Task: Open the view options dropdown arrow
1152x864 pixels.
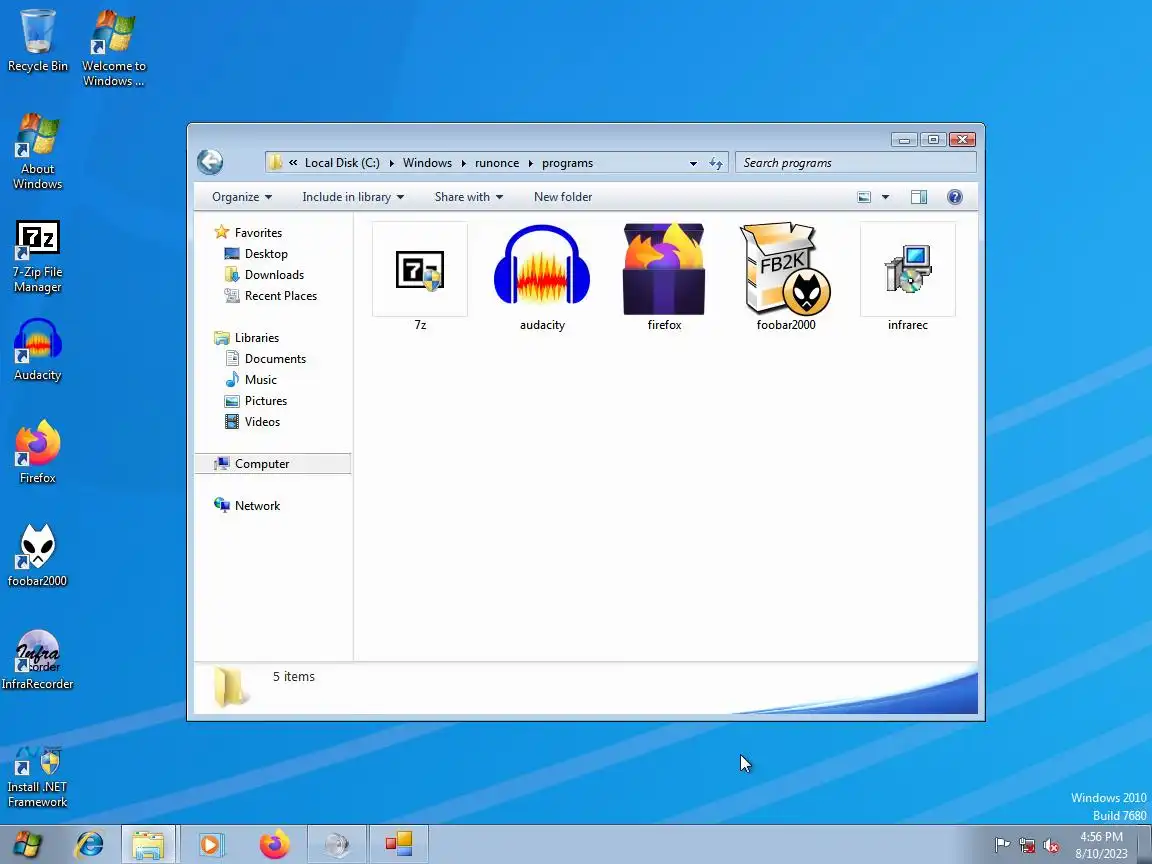Action: click(x=885, y=197)
